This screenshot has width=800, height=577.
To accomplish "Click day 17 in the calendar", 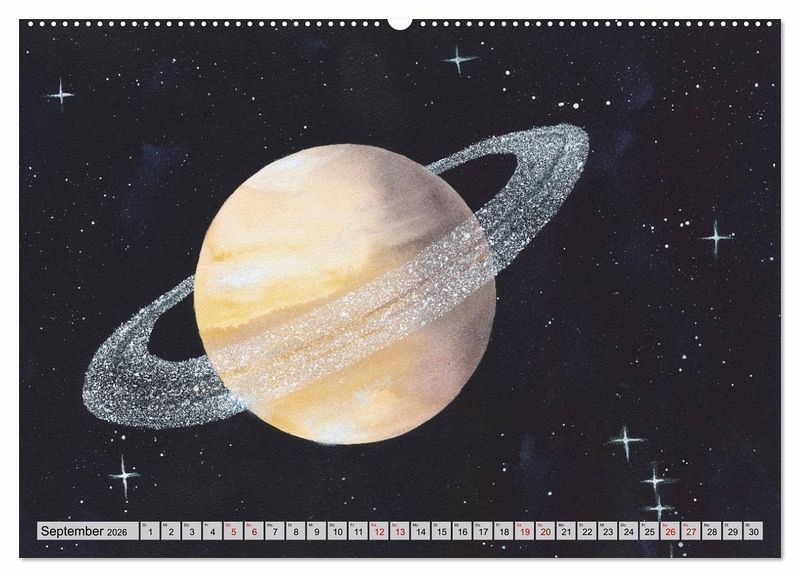I will (x=483, y=532).
